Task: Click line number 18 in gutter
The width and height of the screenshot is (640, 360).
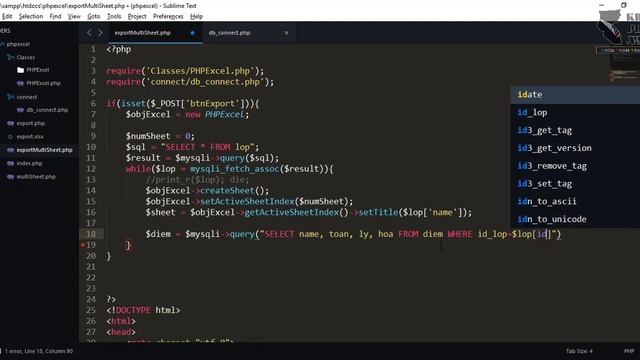Action: tap(91, 234)
